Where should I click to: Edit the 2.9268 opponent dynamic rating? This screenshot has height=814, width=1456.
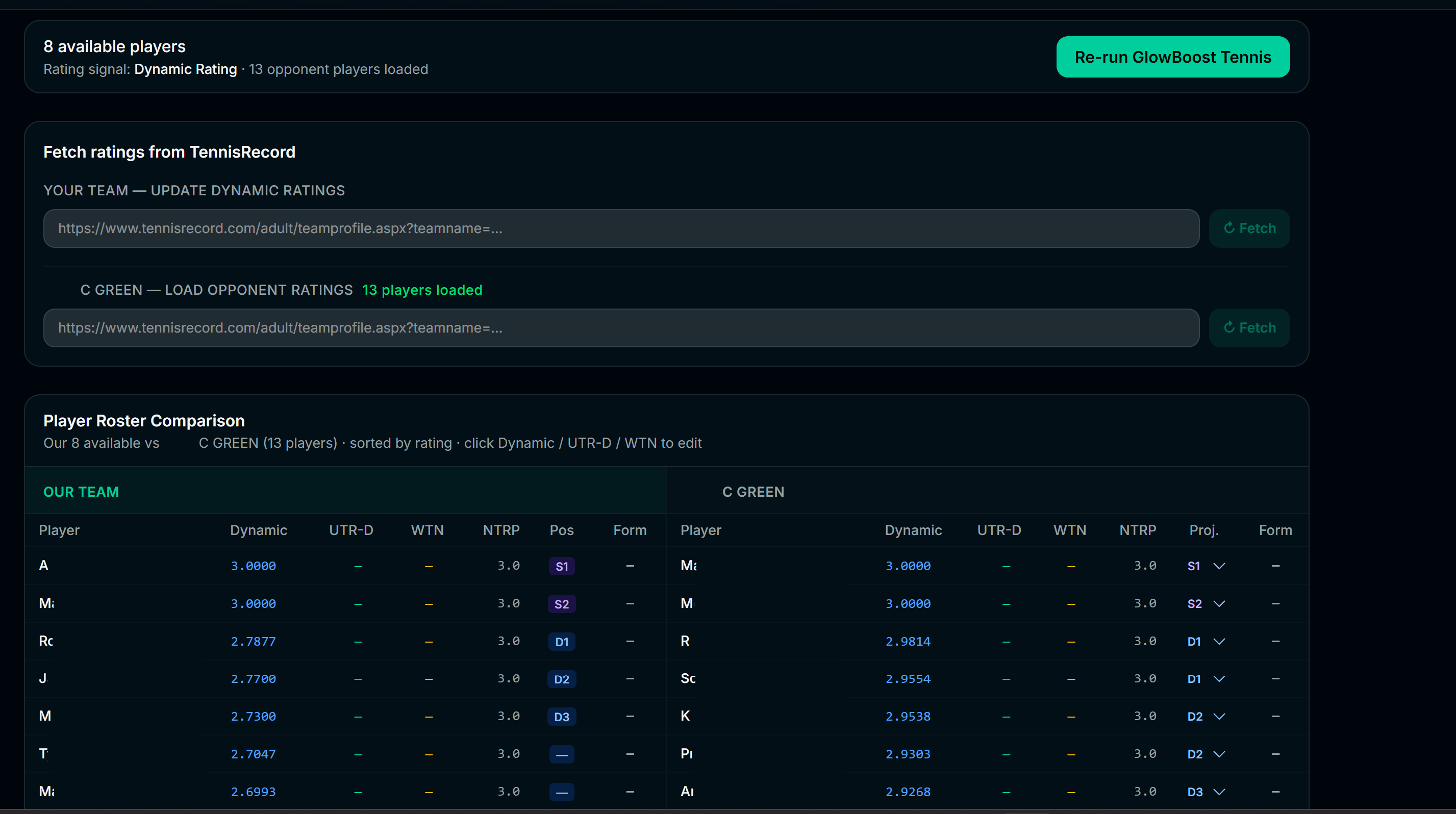coord(908,792)
